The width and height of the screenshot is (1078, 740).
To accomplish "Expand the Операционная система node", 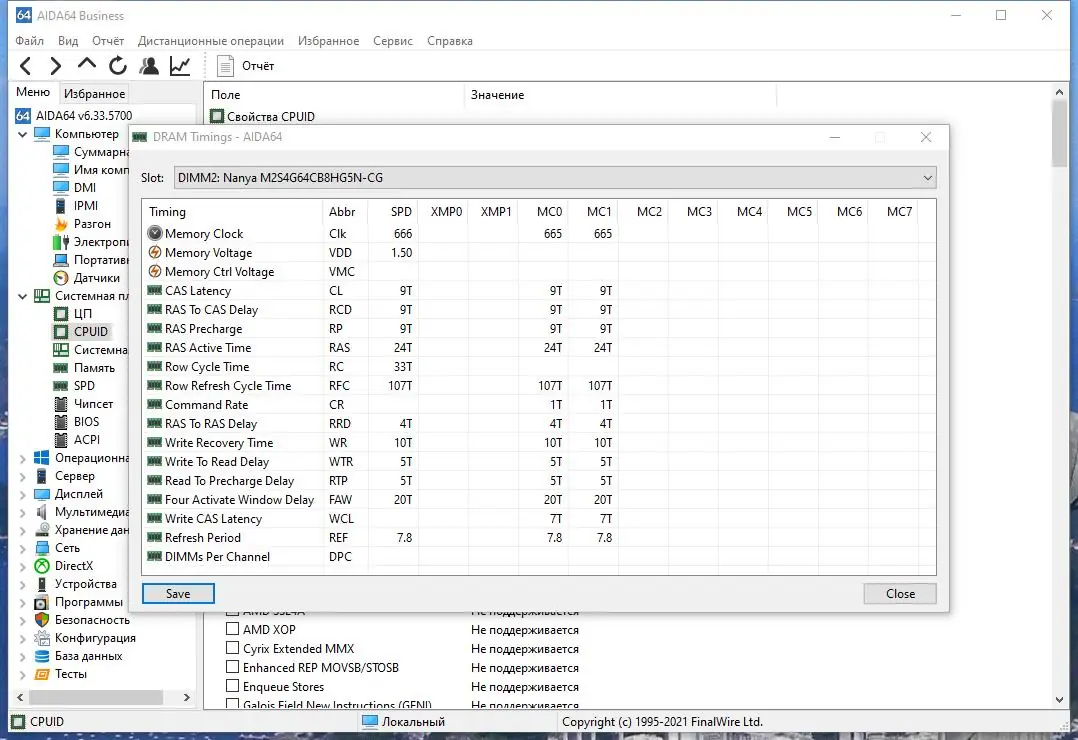I will click(22, 459).
